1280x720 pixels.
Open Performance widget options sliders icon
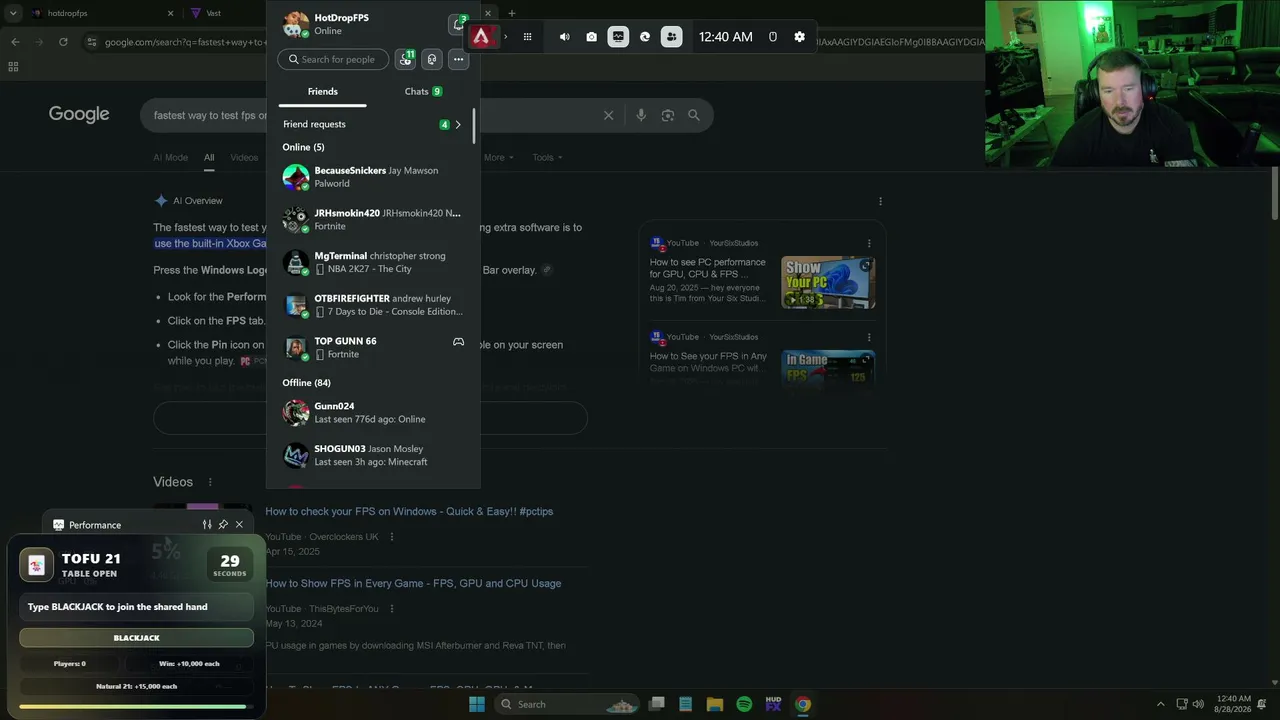207,525
